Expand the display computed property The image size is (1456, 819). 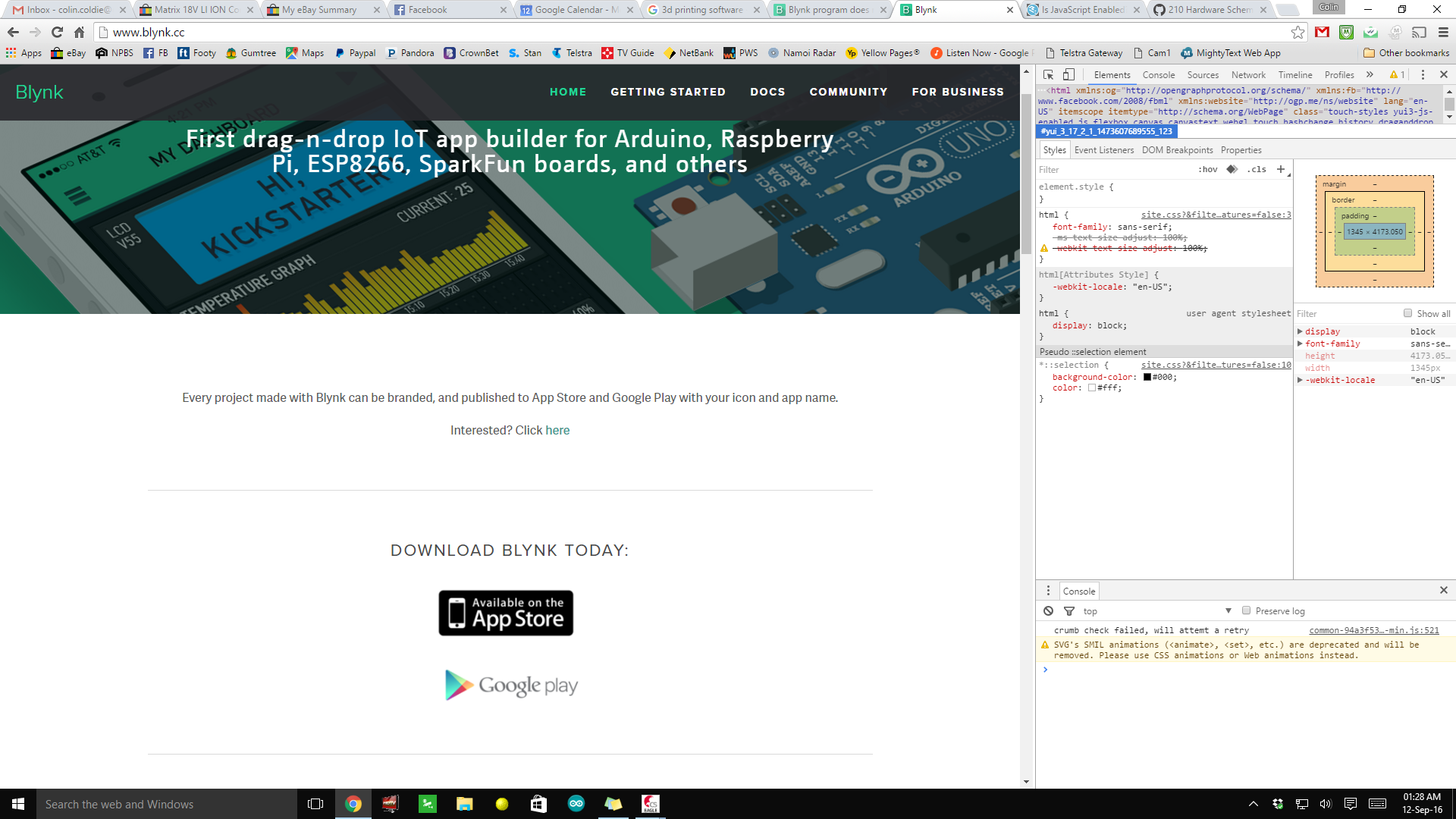point(1300,331)
